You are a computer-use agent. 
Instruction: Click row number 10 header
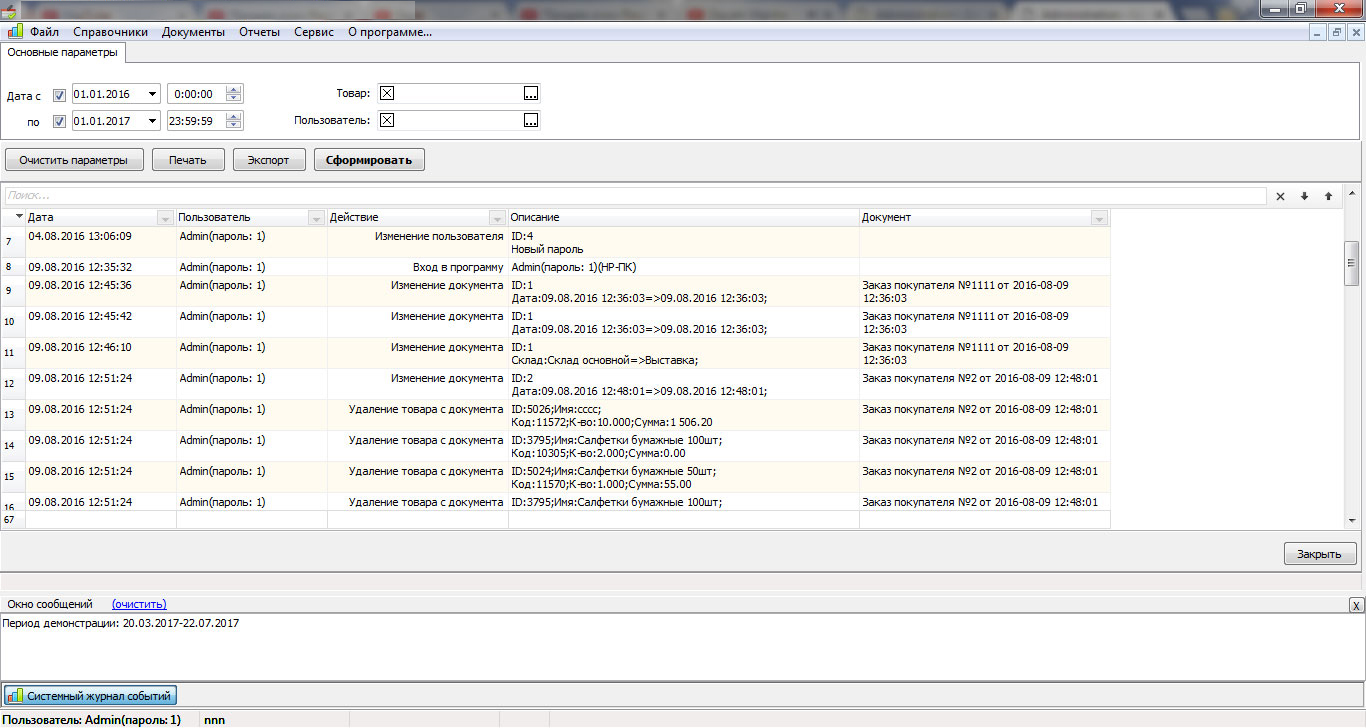coord(12,322)
